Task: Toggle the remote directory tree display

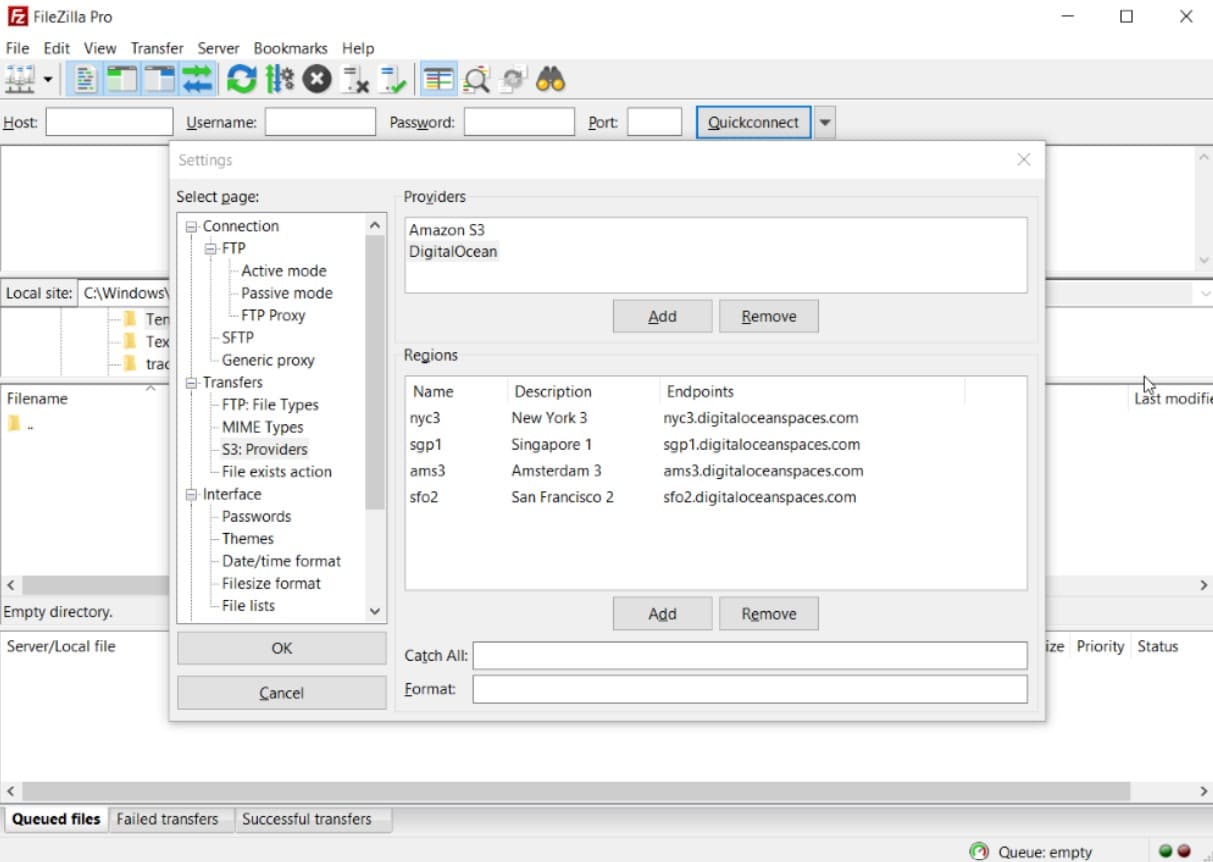Action: point(160,78)
